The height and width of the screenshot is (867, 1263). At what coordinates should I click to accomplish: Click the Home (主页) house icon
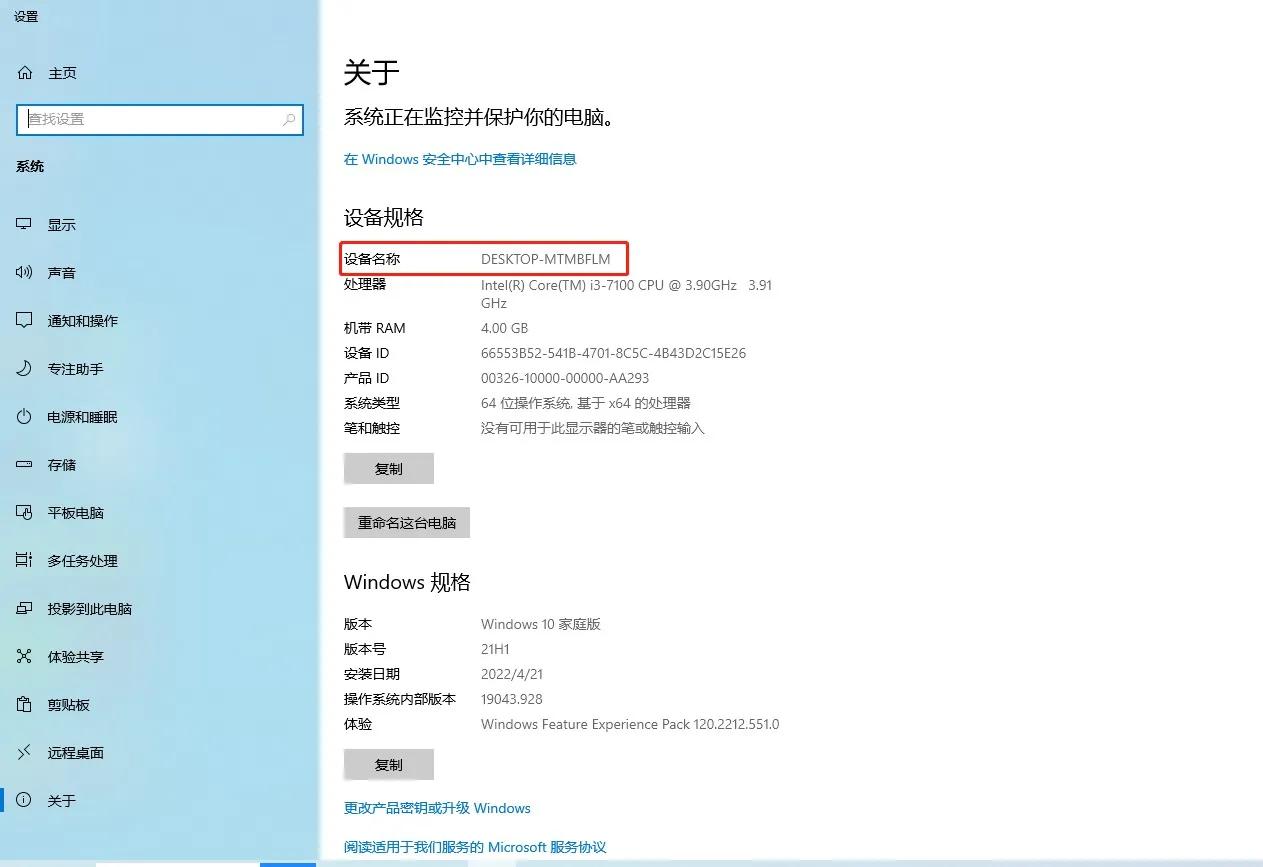[x=25, y=73]
